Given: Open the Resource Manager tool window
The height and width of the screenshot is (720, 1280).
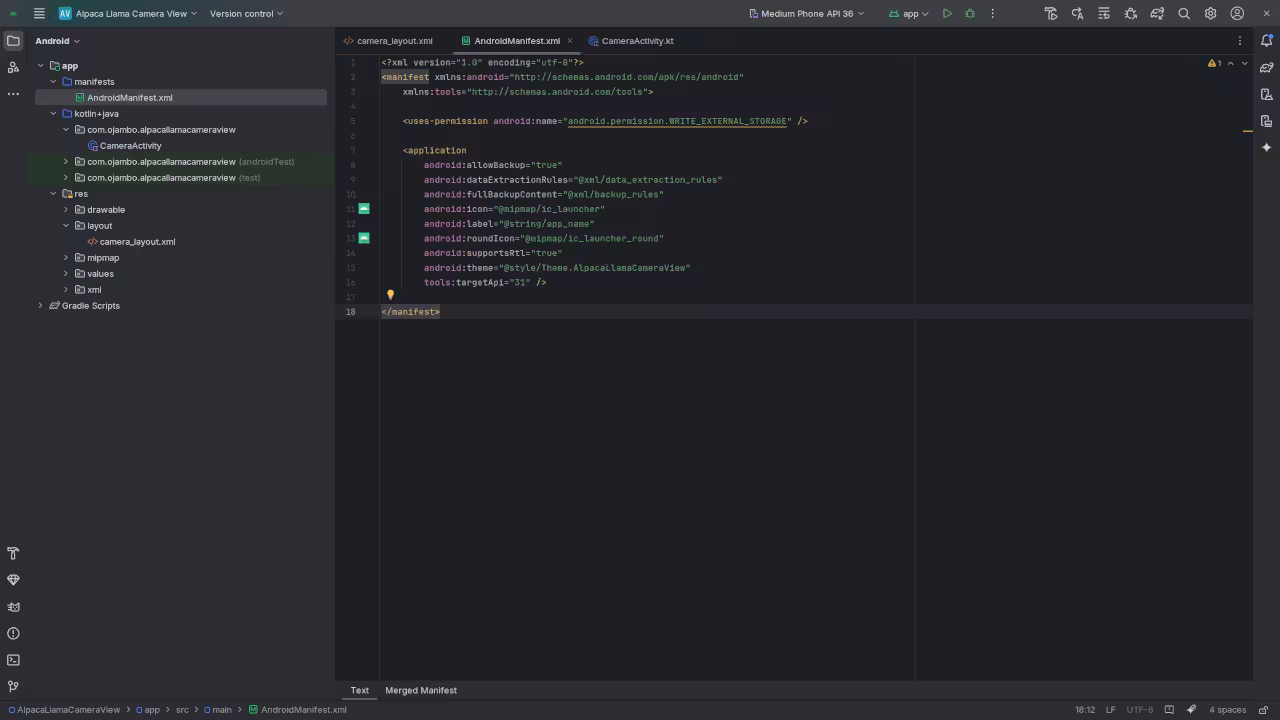Looking at the screenshot, I should (x=13, y=67).
